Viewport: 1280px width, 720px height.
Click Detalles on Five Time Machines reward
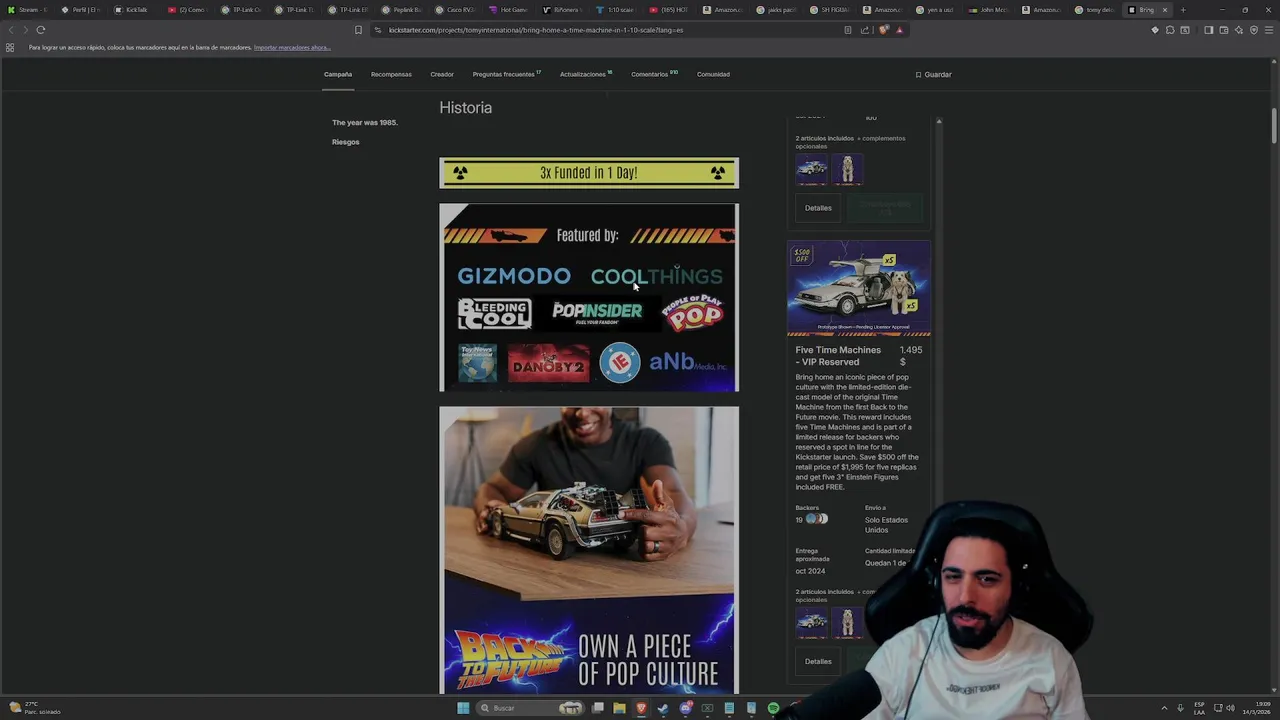click(x=818, y=661)
